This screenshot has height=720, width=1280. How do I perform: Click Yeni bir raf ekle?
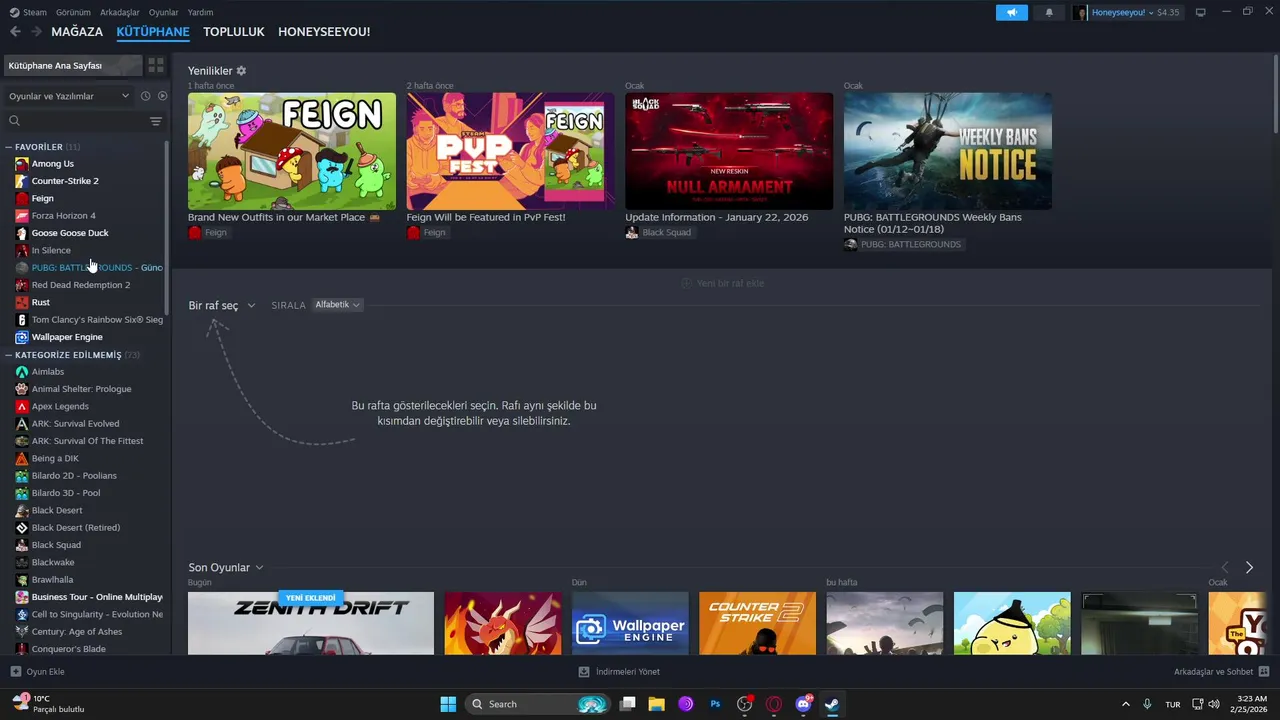(723, 283)
